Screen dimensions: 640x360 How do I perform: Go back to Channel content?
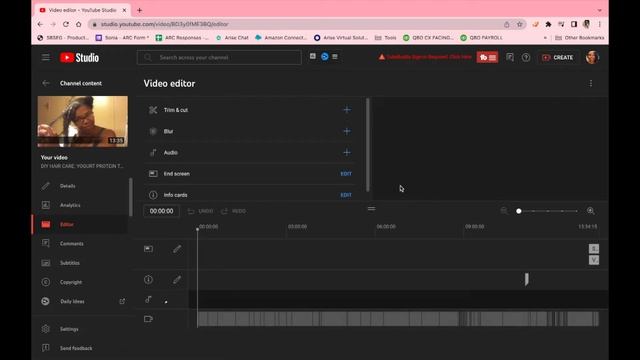tap(46, 83)
